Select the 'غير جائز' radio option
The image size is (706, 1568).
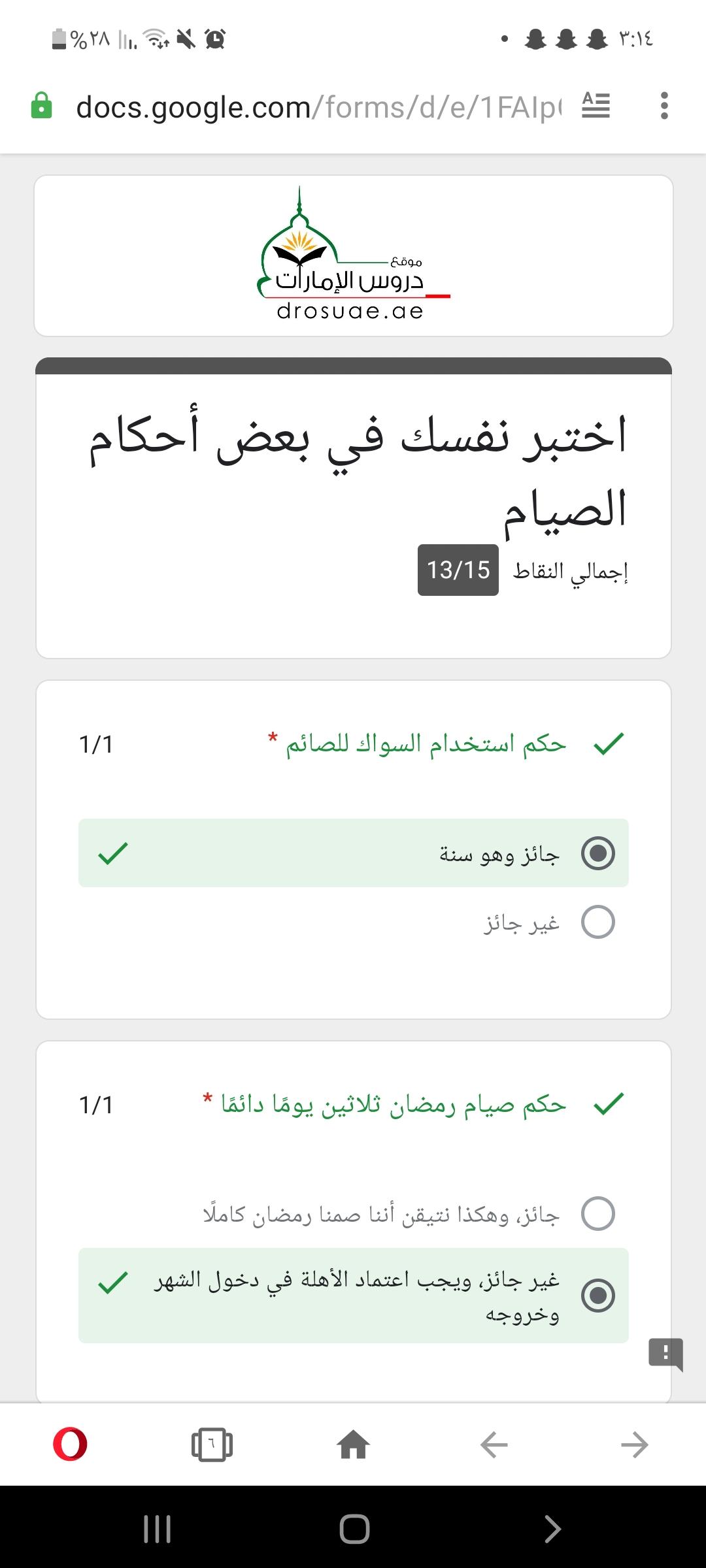(x=597, y=922)
